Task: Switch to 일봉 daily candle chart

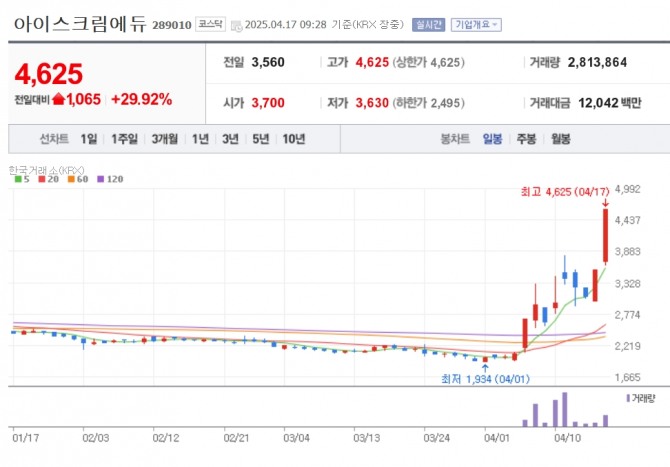Action: coord(492,139)
